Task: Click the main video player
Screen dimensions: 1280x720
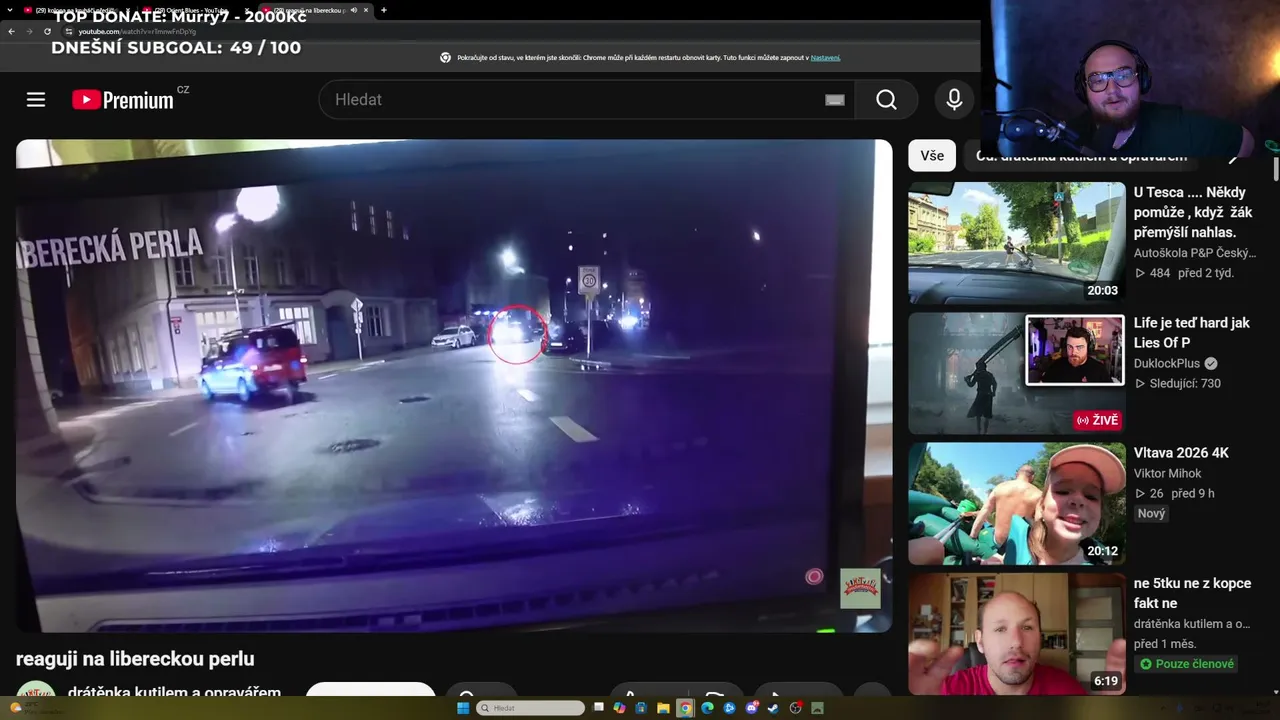Action: click(x=454, y=386)
